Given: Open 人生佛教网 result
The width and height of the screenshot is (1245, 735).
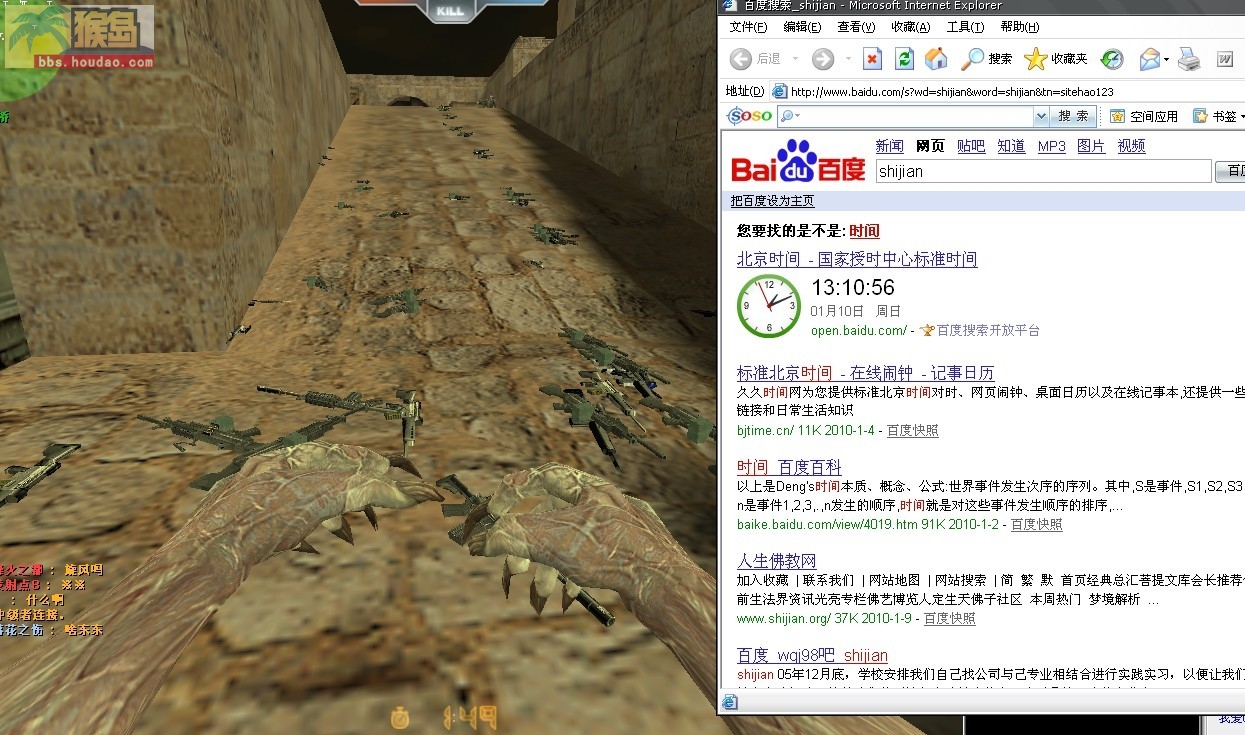Looking at the screenshot, I should (x=777, y=561).
